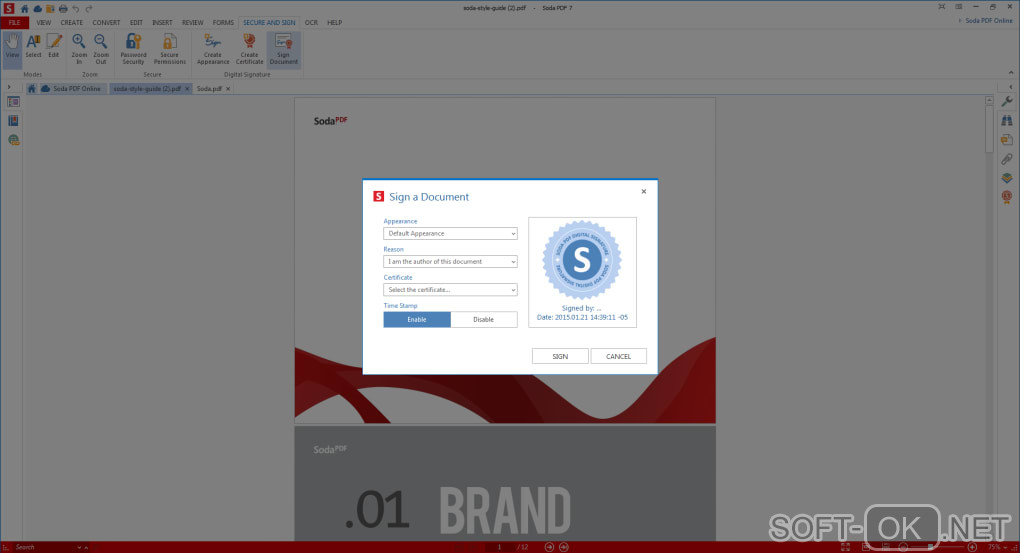
Task: Open Password Security tool
Action: click(x=133, y=49)
